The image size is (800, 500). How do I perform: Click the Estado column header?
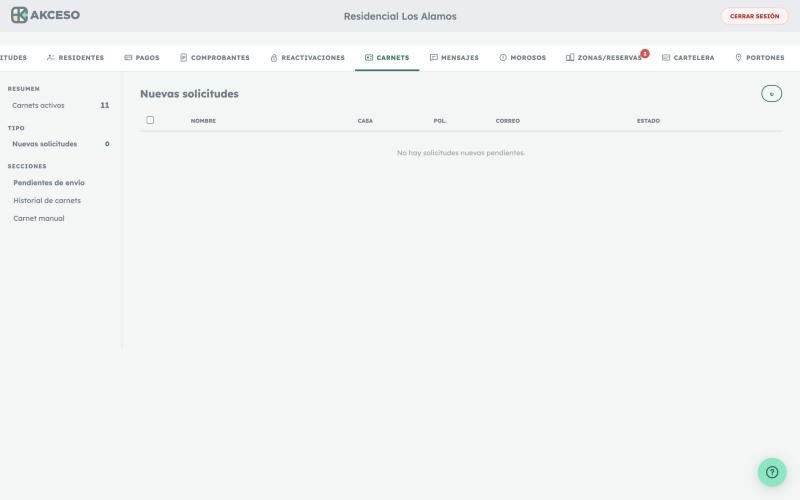[648, 121]
